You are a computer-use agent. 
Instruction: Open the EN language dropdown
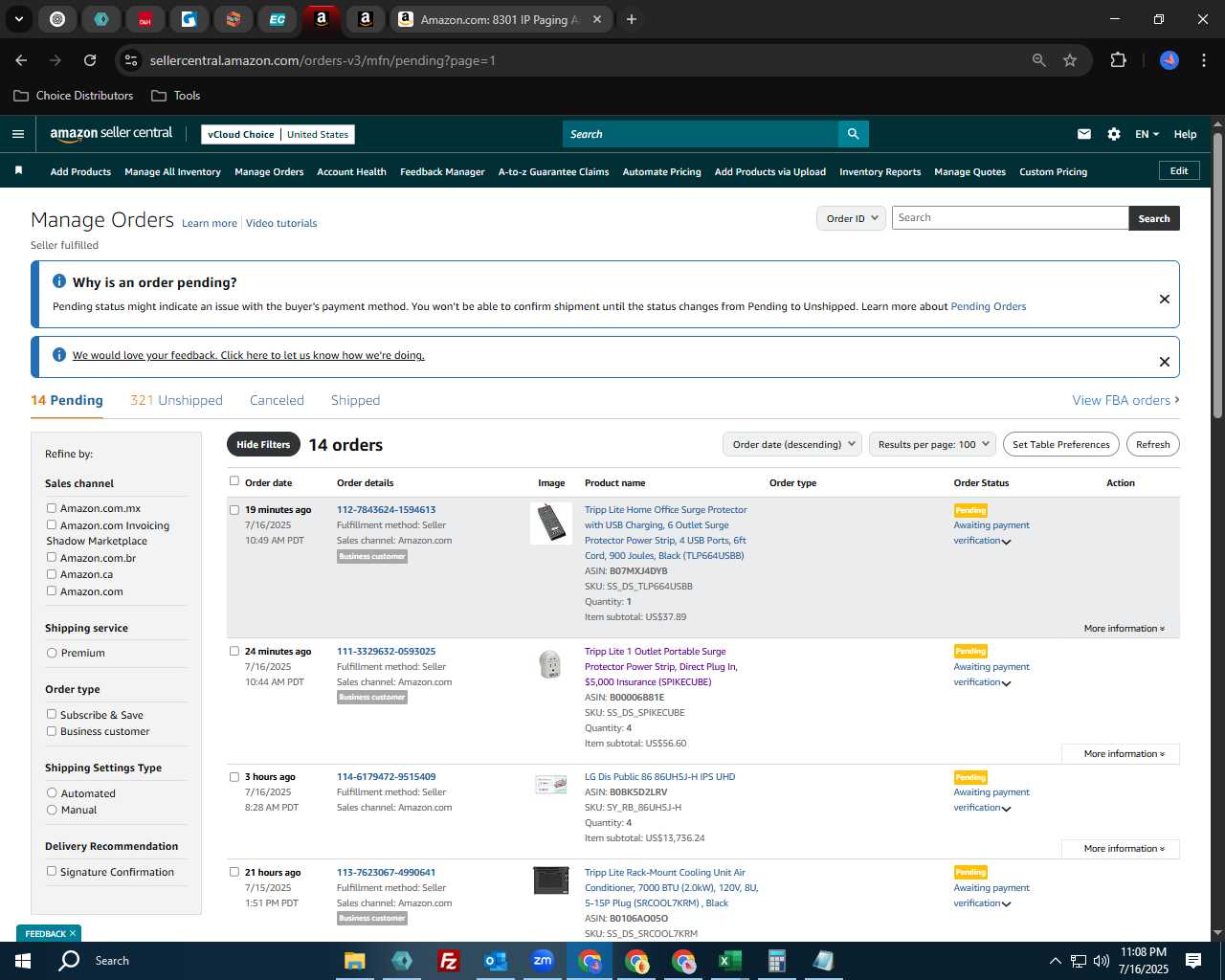point(1147,134)
